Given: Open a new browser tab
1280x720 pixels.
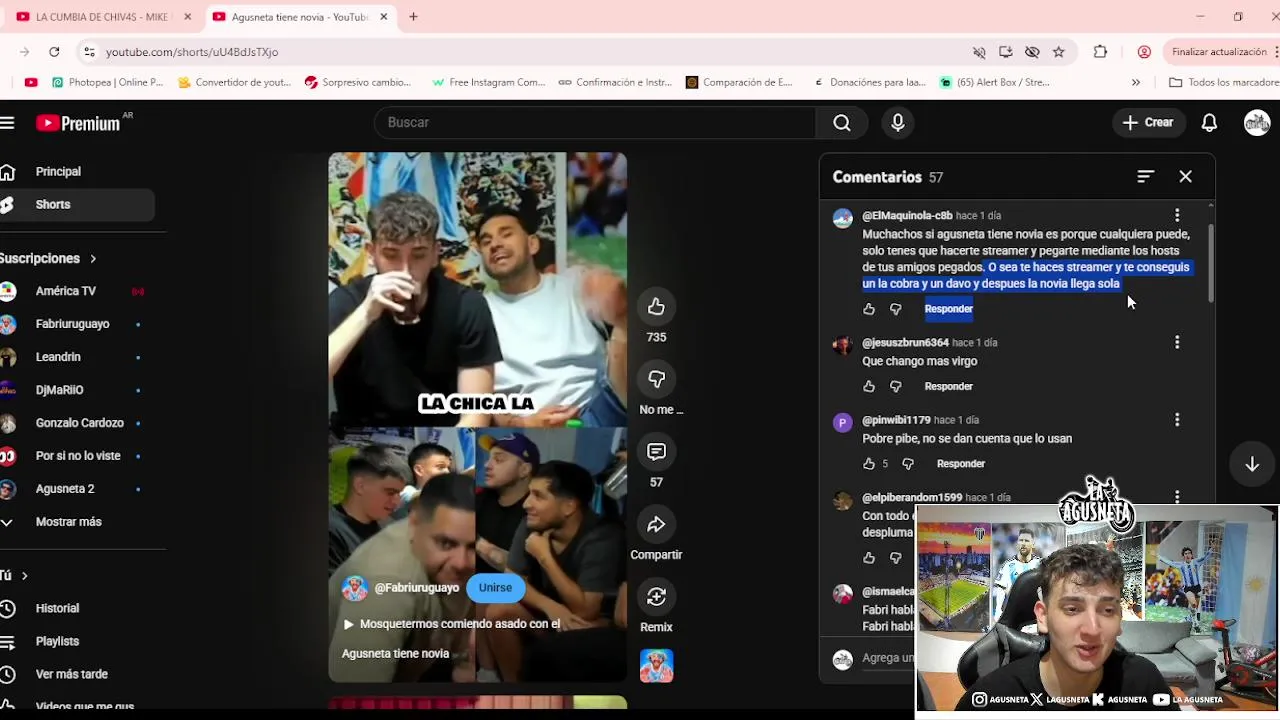Looking at the screenshot, I should coord(413,17).
